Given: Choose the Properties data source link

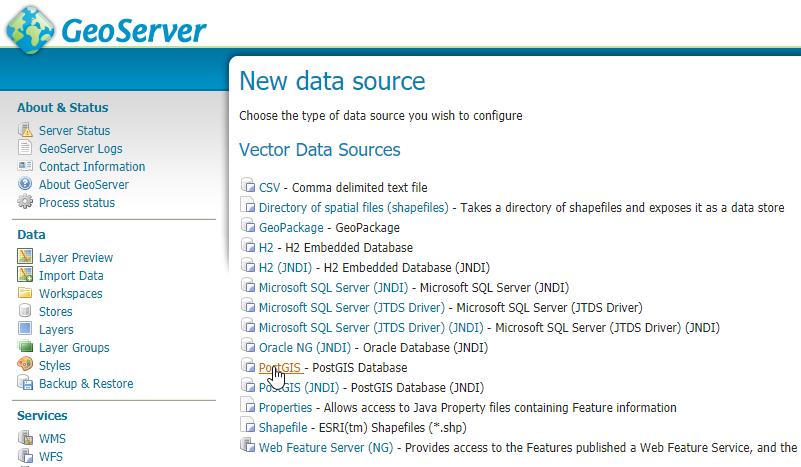Looking at the screenshot, I should tap(285, 408).
